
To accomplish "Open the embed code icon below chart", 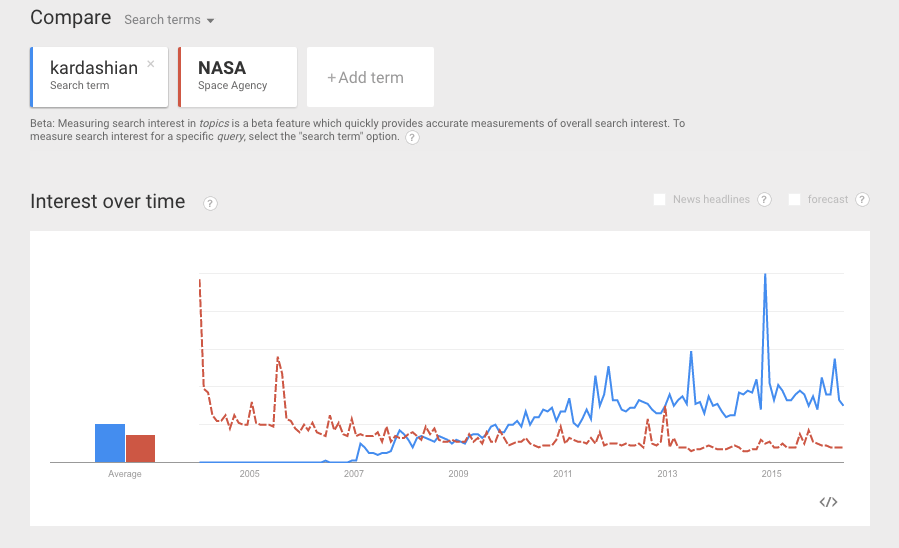I will (827, 502).
